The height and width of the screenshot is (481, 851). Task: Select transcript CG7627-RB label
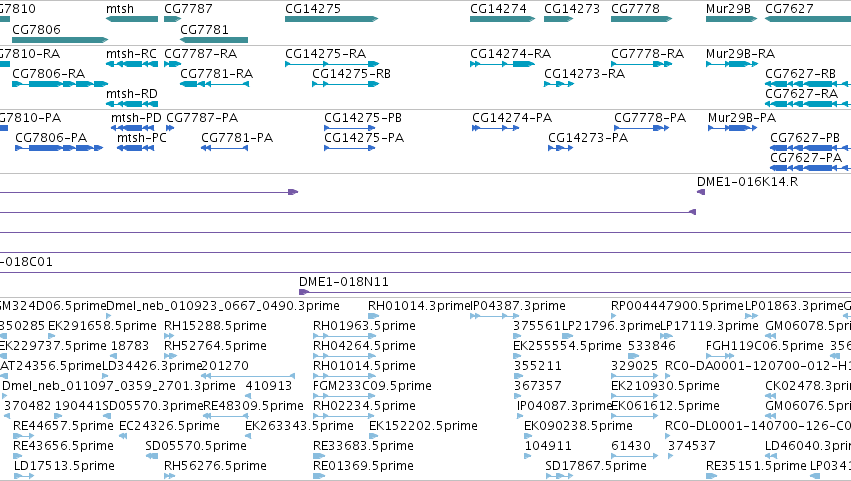(801, 73)
